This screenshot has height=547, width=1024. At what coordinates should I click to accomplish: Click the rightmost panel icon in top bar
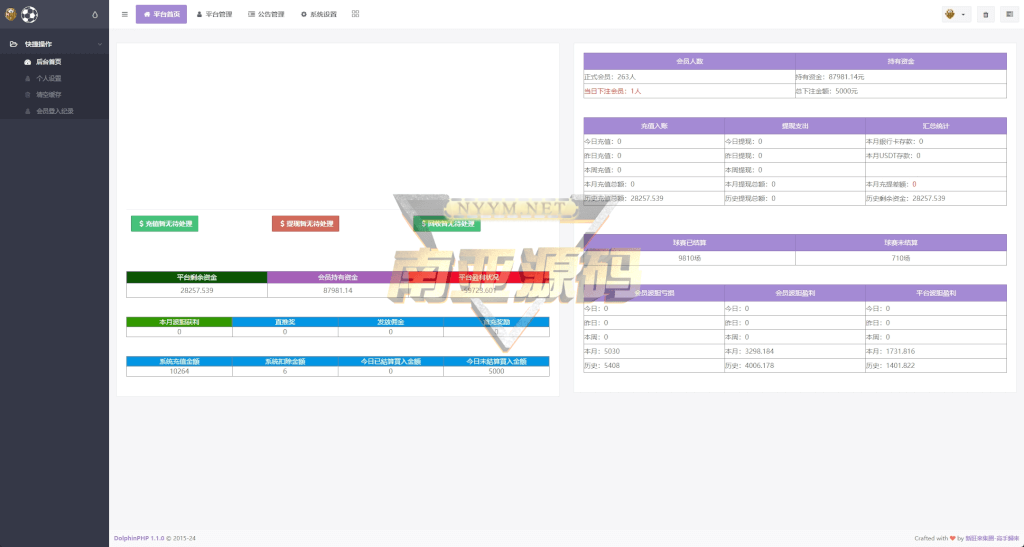coord(1009,15)
